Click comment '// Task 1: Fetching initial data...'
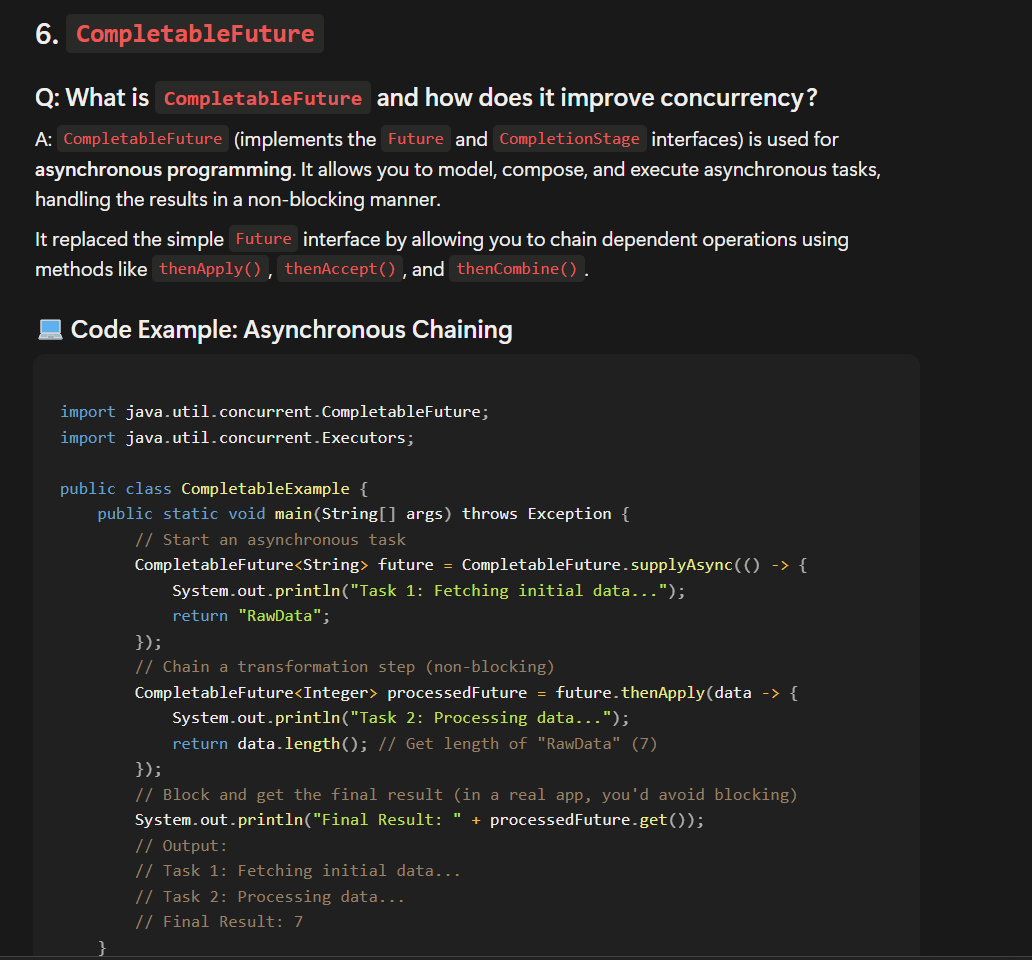The width and height of the screenshot is (1032, 960). [x=297, y=871]
